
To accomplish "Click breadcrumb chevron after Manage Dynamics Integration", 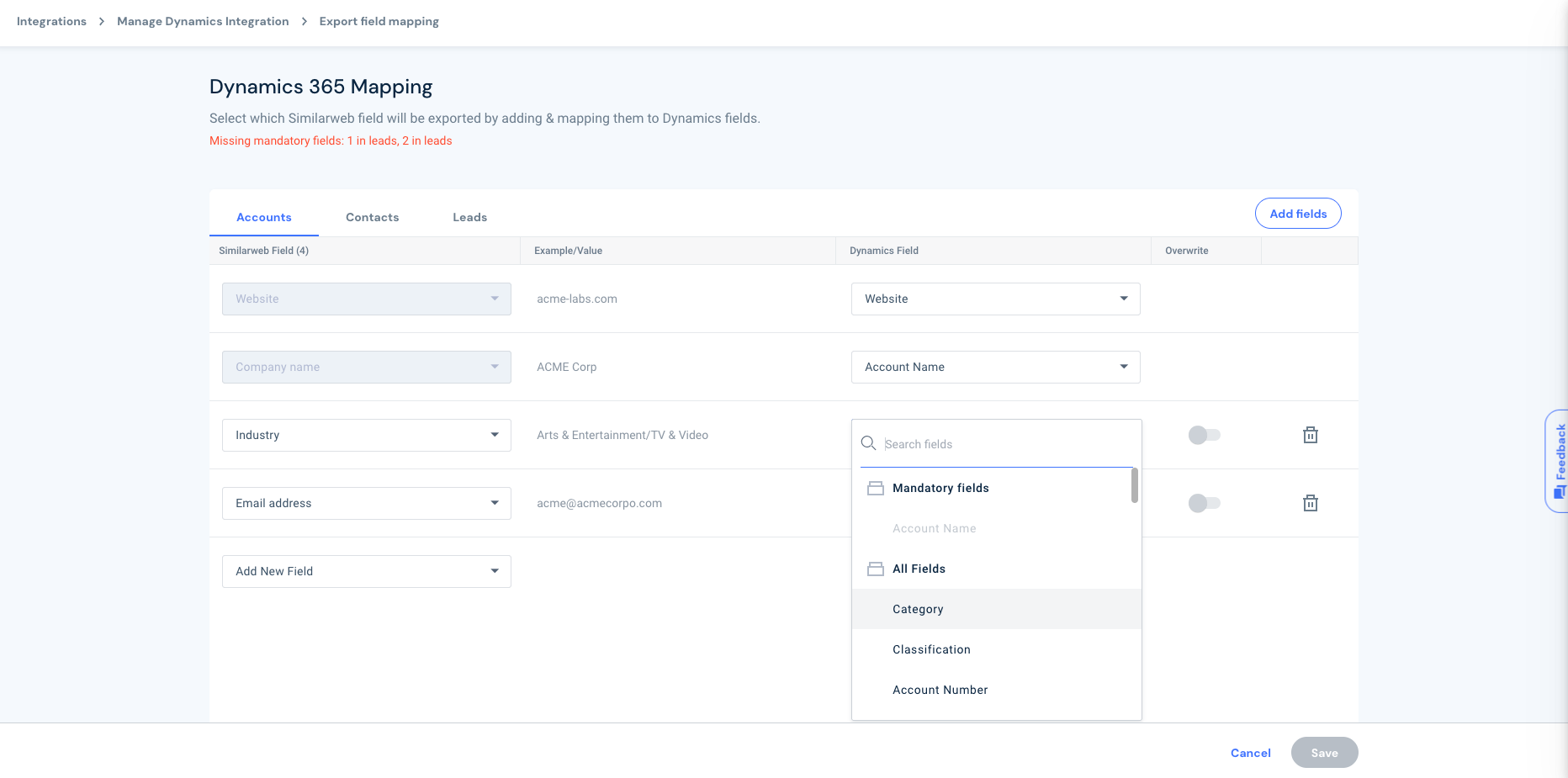I will [305, 21].
